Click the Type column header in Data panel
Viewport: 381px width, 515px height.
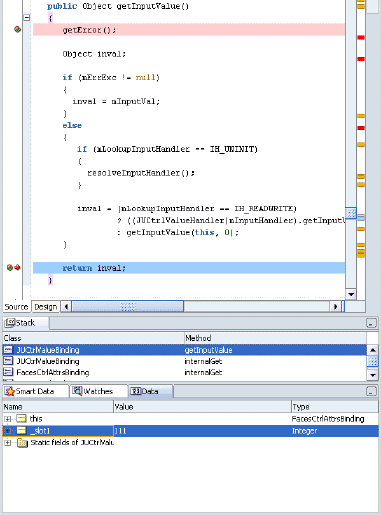click(335, 407)
